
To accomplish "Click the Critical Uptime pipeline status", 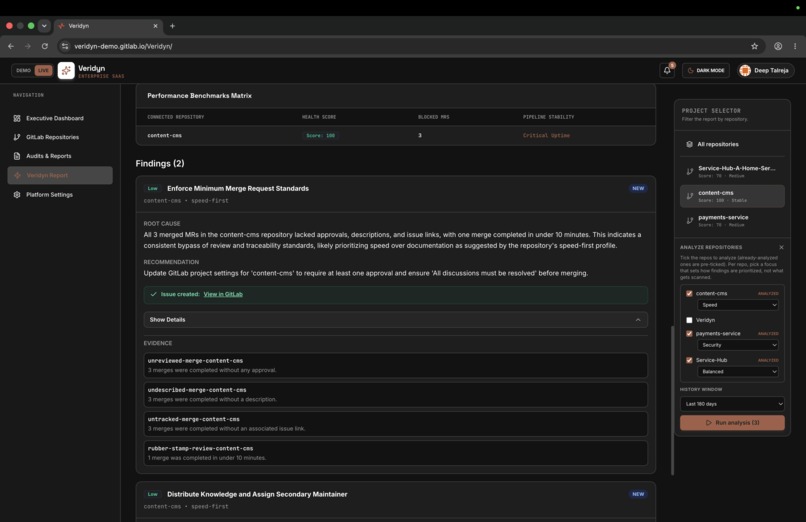I will (x=546, y=136).
